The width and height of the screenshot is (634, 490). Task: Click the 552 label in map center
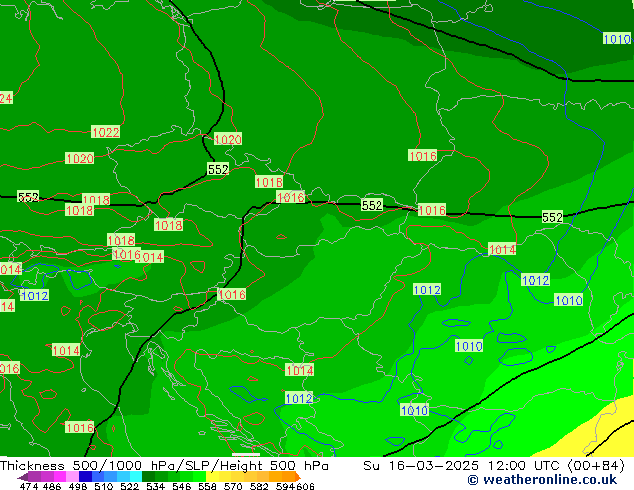[372, 205]
